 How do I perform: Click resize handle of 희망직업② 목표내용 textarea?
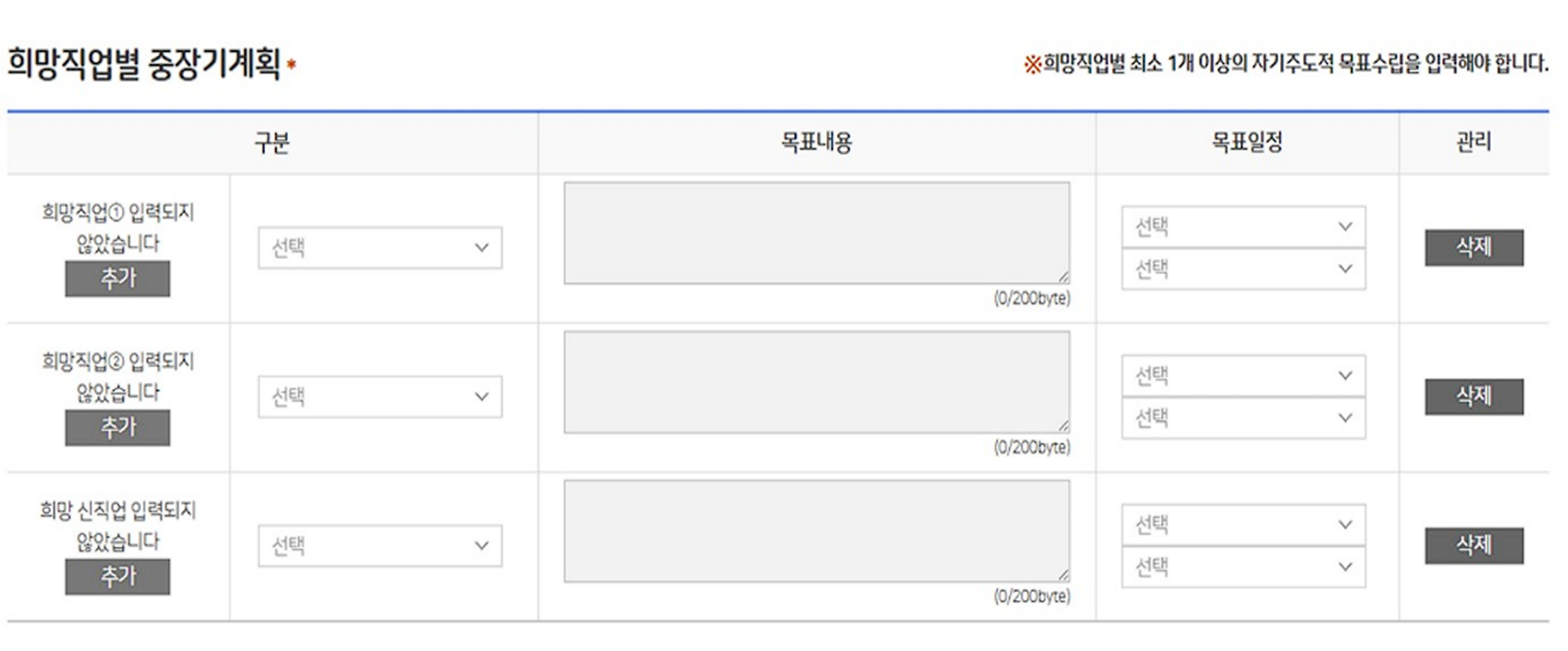tap(1064, 426)
